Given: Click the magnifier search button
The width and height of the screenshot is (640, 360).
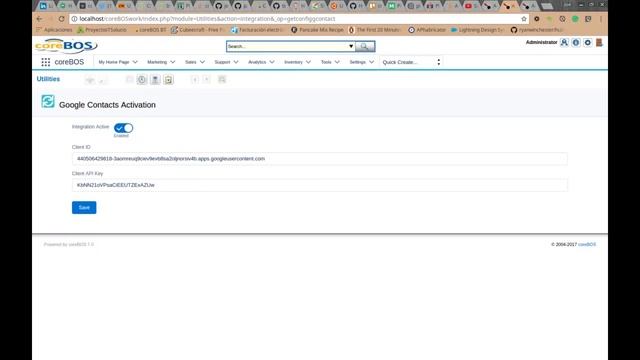Looking at the screenshot, I should pyautogui.click(x=365, y=46).
